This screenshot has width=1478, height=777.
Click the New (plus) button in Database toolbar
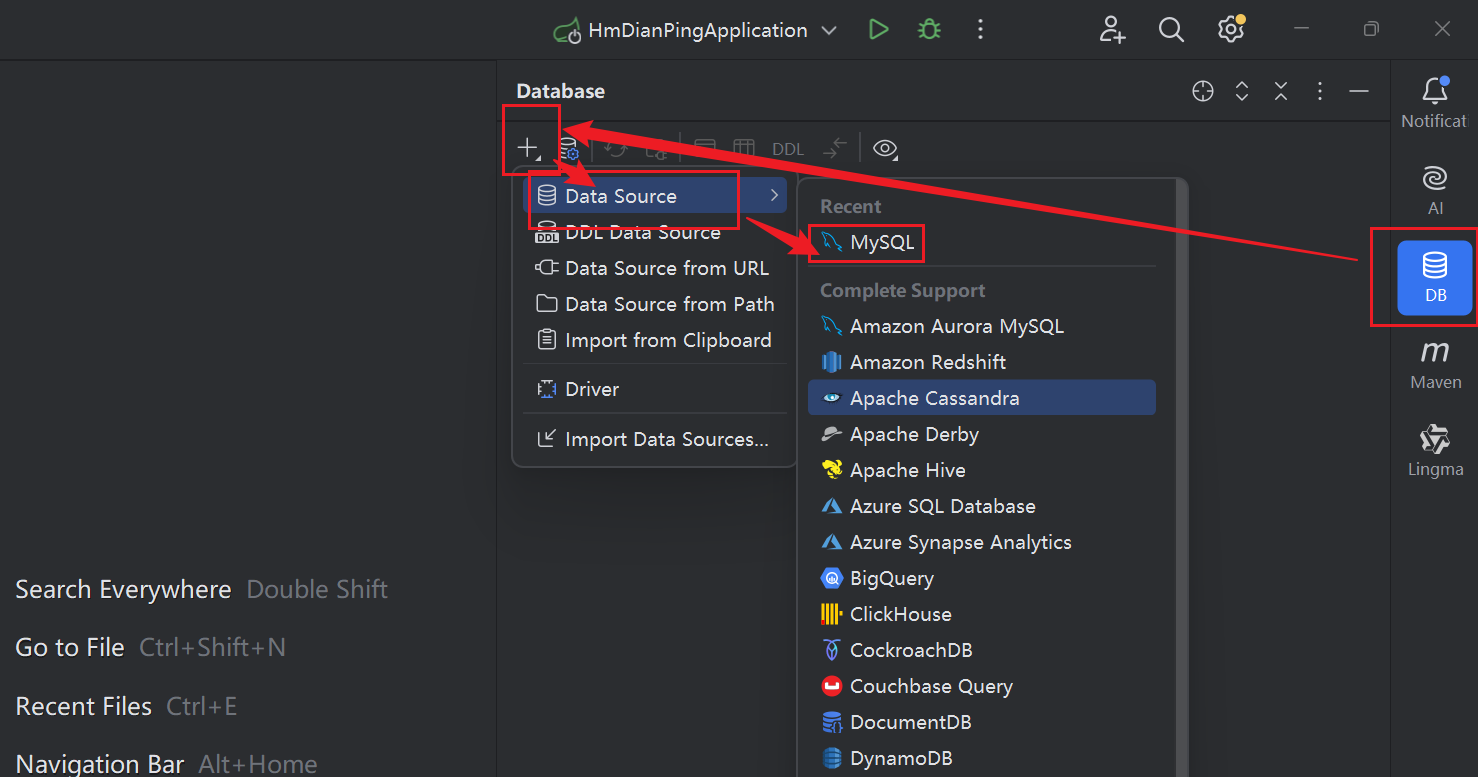[x=526, y=148]
